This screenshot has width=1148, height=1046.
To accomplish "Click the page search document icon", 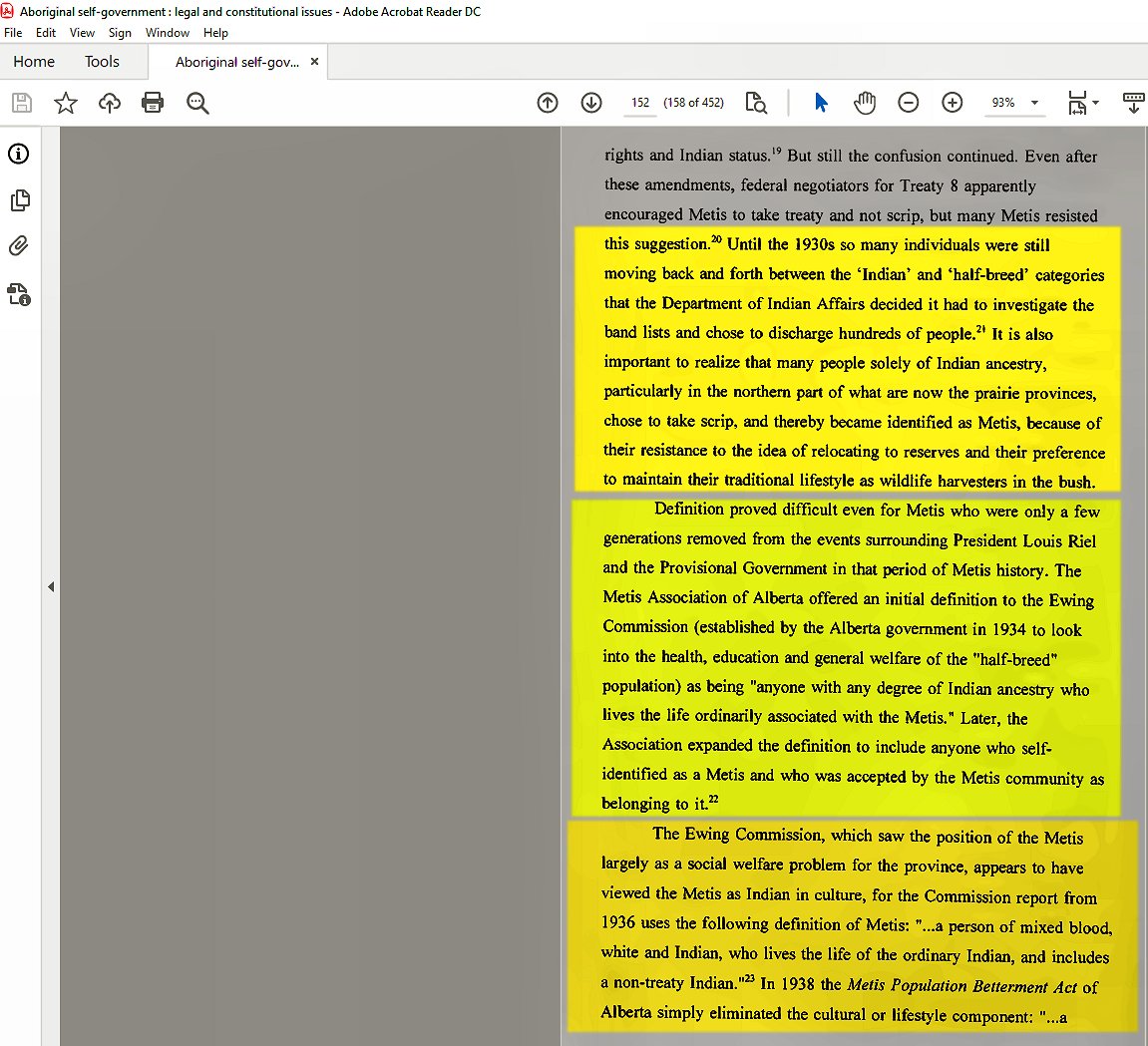I will (756, 103).
